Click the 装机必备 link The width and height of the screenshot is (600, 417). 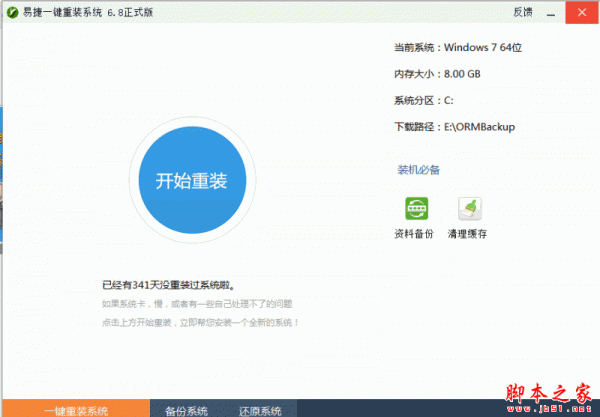[x=418, y=170]
